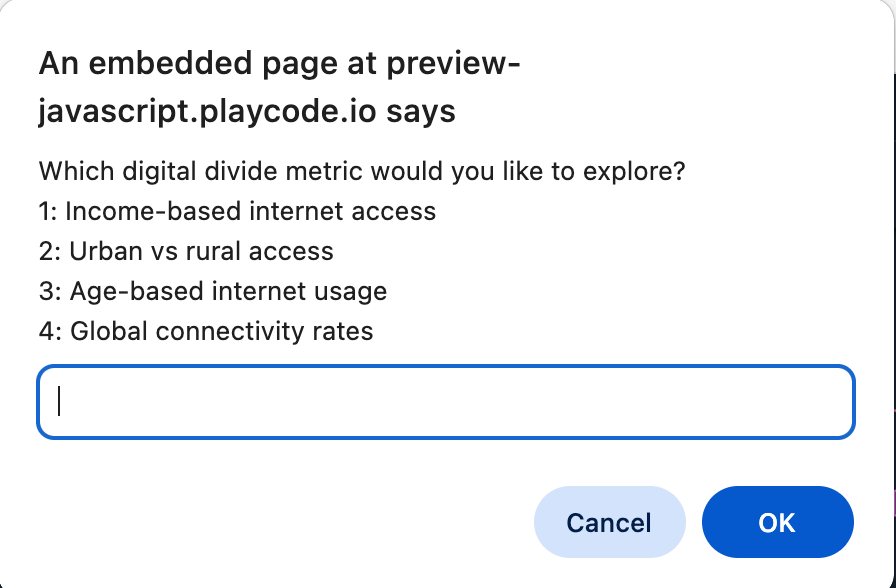Click the "4: Global connectivity rates" option line
Image resolution: width=896 pixels, height=588 pixels.
[206, 331]
